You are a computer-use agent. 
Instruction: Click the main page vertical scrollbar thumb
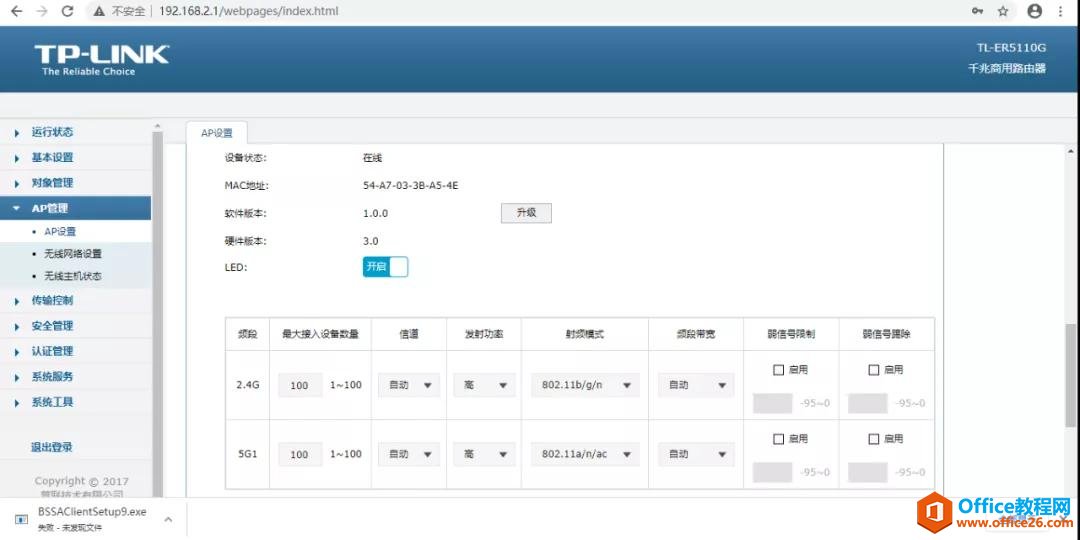(1070, 375)
